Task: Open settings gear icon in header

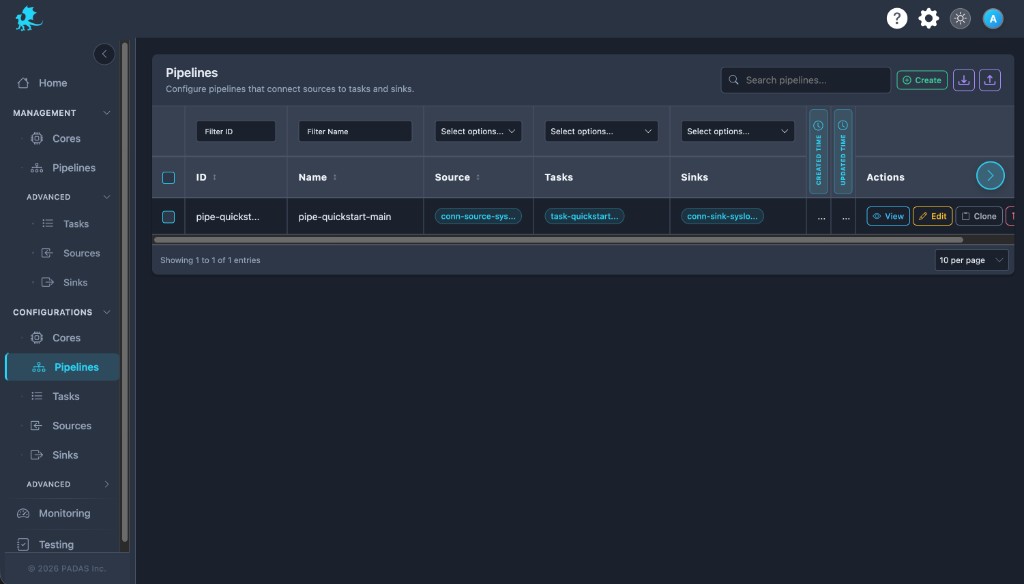Action: (928, 18)
